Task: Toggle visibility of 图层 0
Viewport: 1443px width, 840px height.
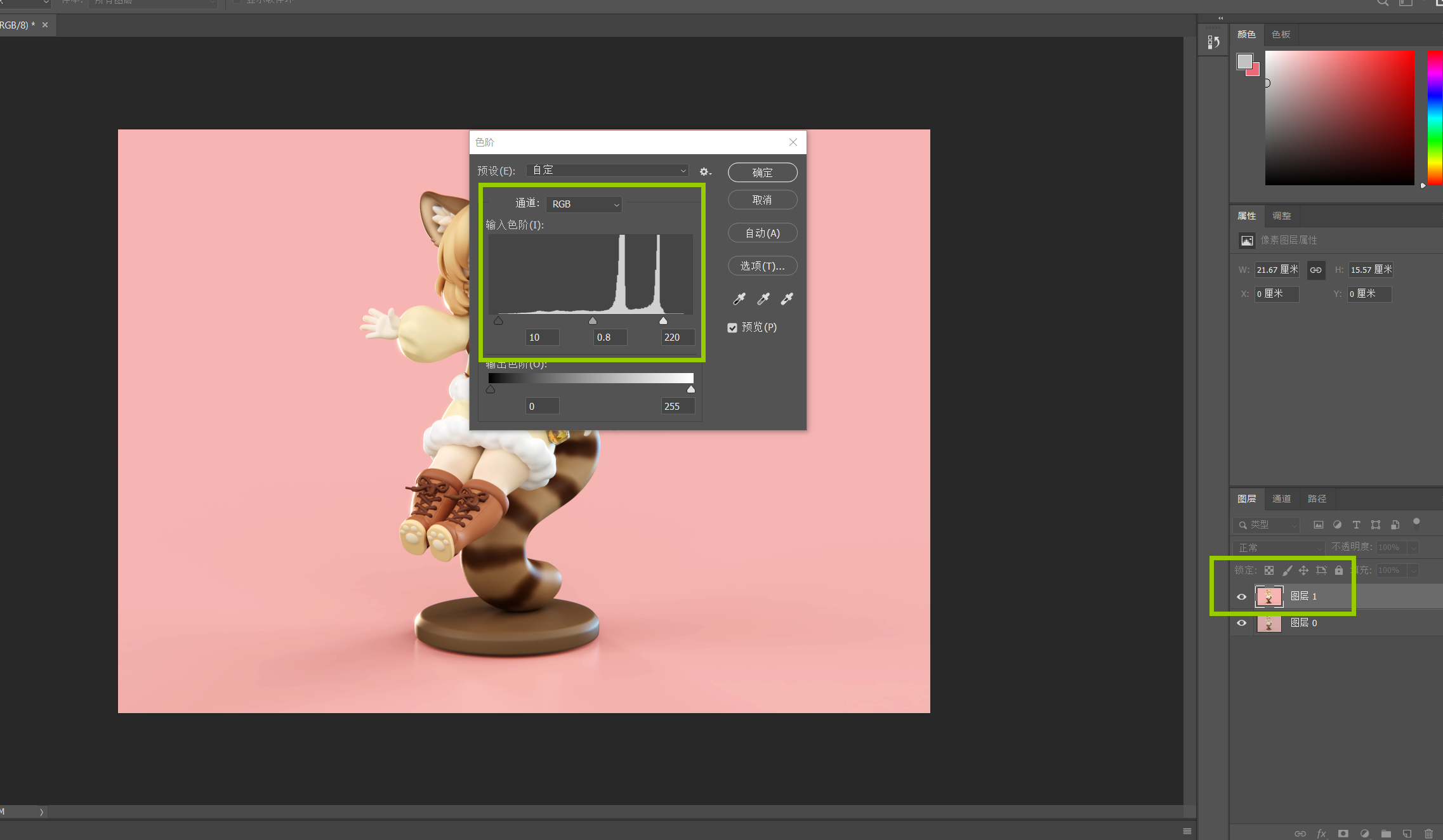Action: point(1242,623)
